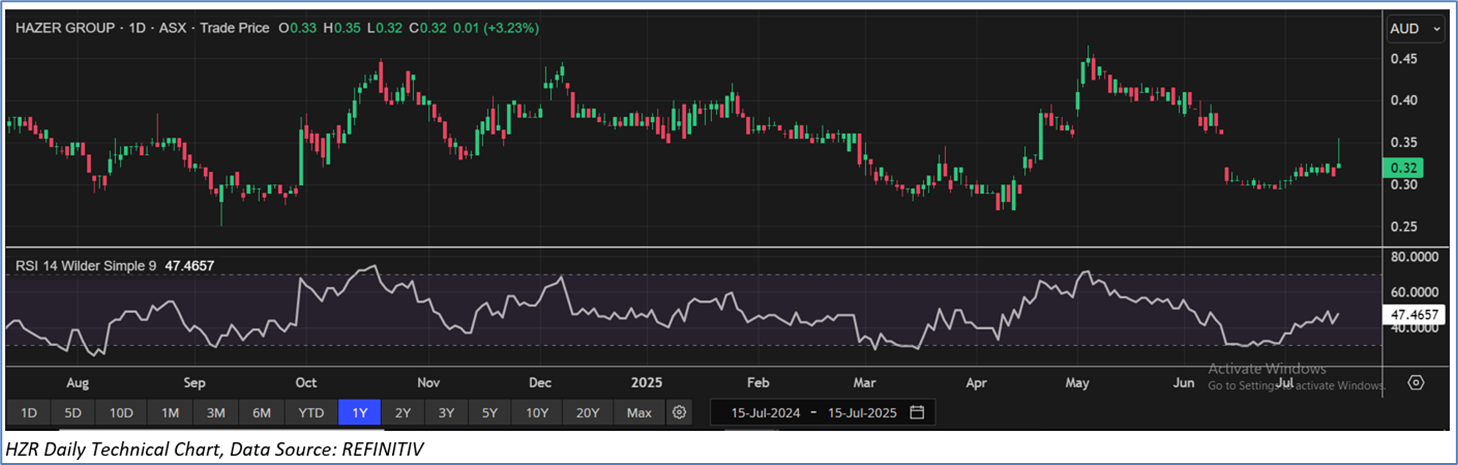The image size is (1458, 465).
Task: Click the hexagon chart settings icon
Action: [x=1415, y=383]
